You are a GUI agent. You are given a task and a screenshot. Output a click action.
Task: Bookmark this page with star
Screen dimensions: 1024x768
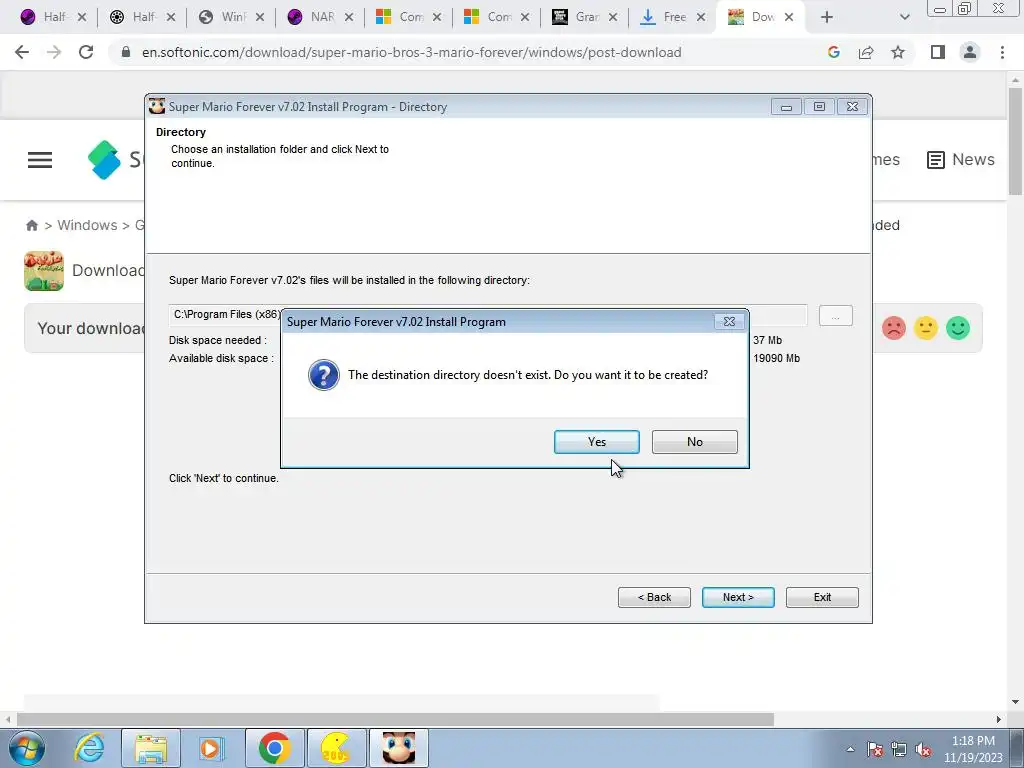tap(898, 52)
